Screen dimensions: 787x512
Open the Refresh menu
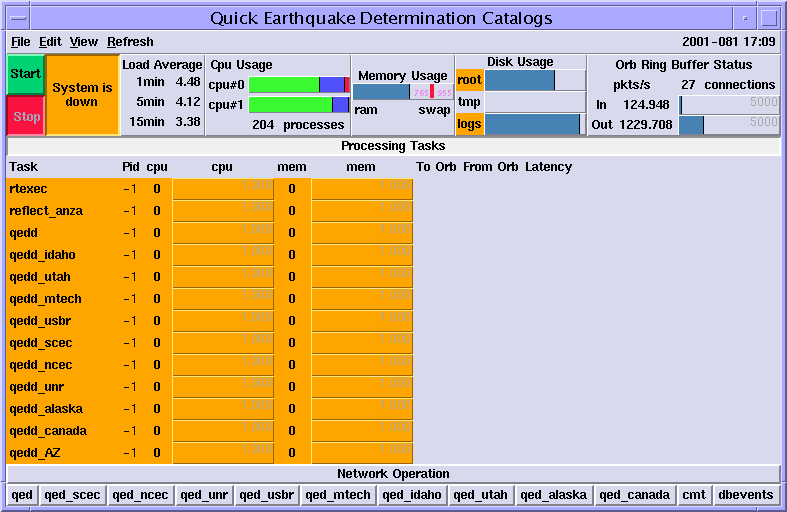click(130, 42)
